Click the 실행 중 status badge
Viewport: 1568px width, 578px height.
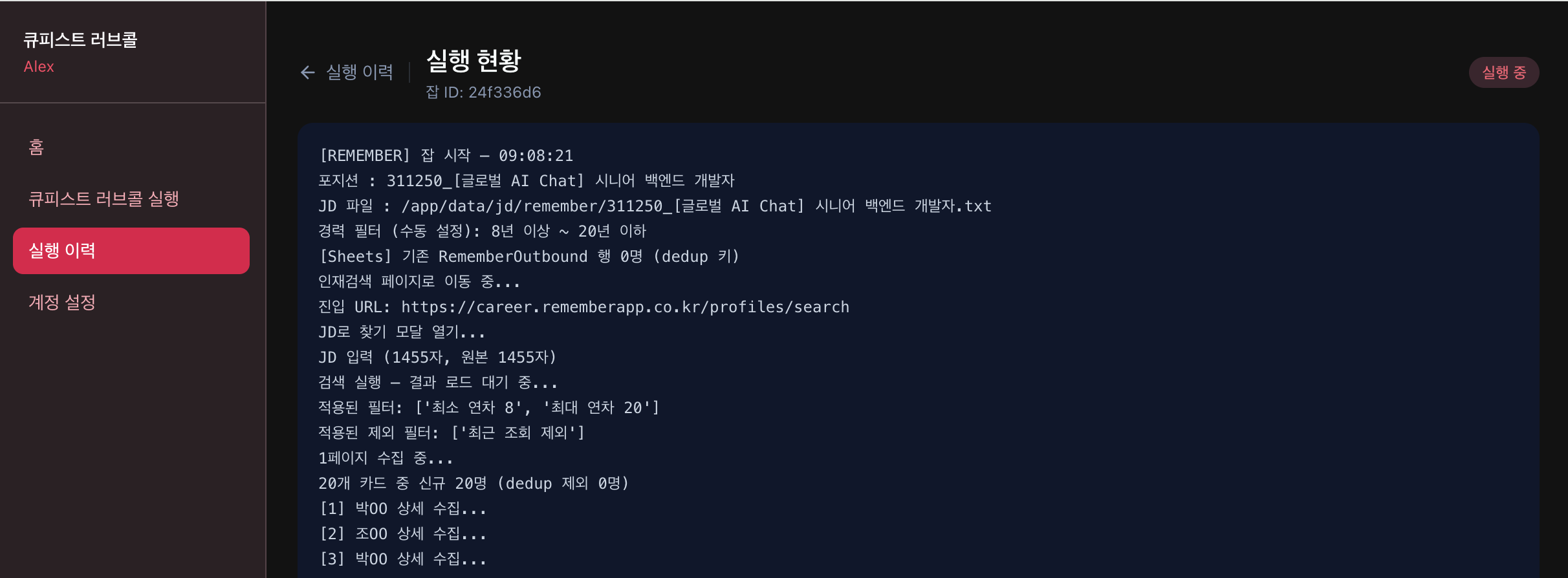point(1504,72)
